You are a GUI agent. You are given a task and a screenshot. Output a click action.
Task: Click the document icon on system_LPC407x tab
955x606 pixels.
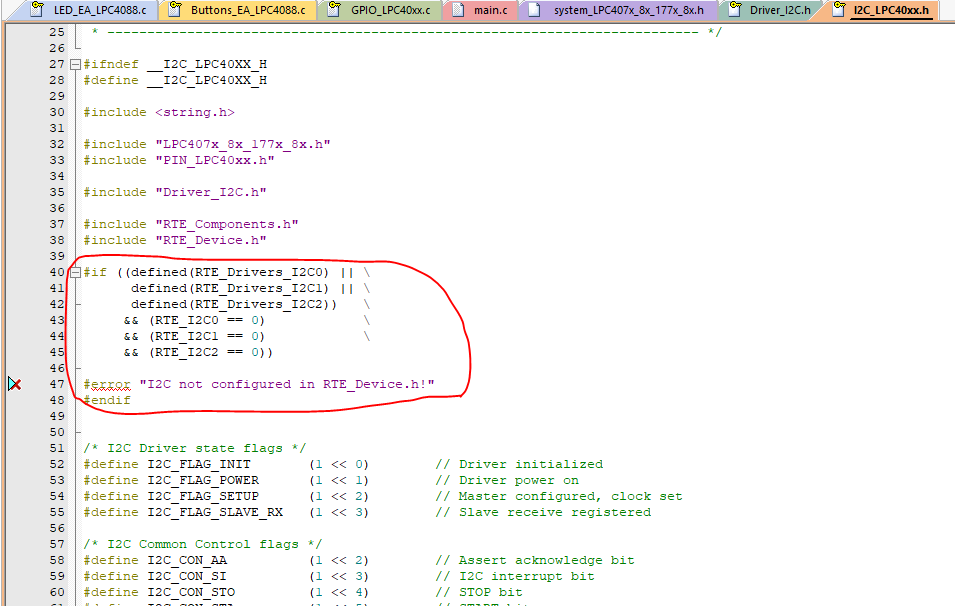(x=534, y=10)
